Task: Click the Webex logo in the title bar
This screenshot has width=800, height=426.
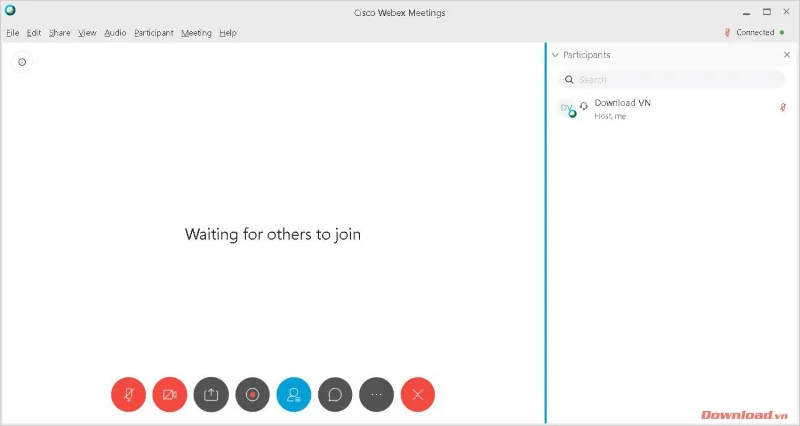Action: pos(10,10)
